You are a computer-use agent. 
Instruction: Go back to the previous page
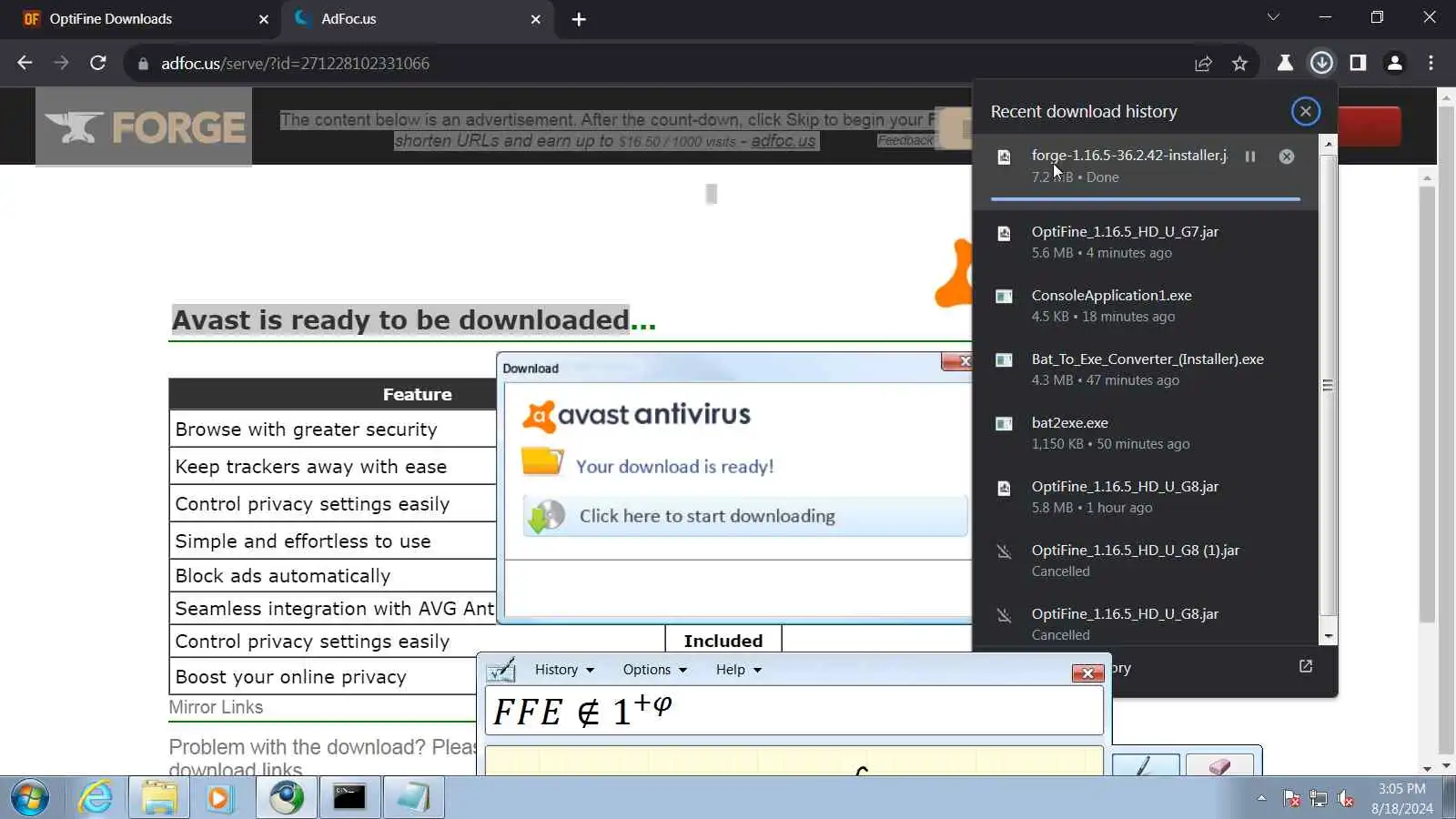25,63
